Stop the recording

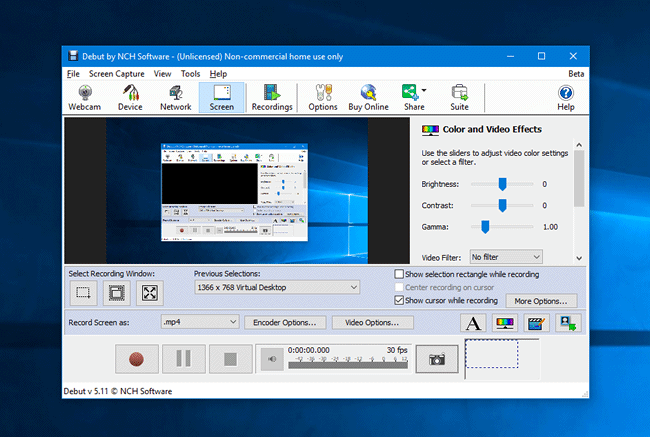[231, 359]
